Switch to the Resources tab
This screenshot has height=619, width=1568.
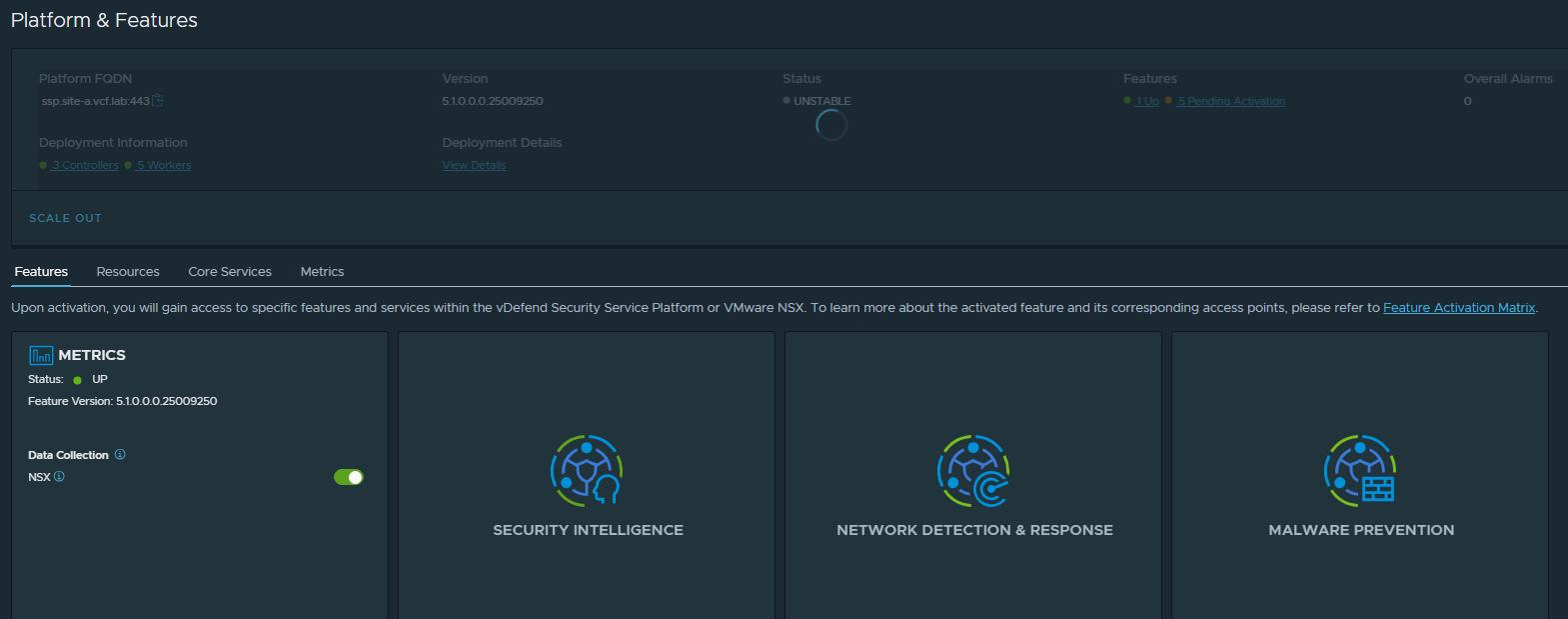click(128, 272)
